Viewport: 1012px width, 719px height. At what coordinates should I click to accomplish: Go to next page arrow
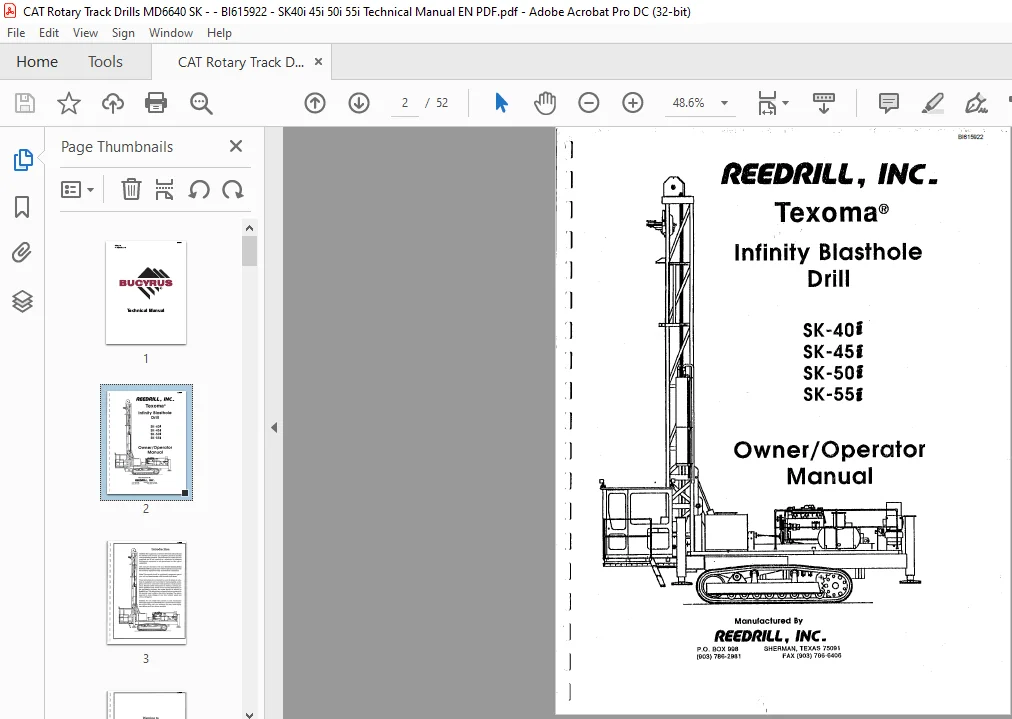click(359, 103)
